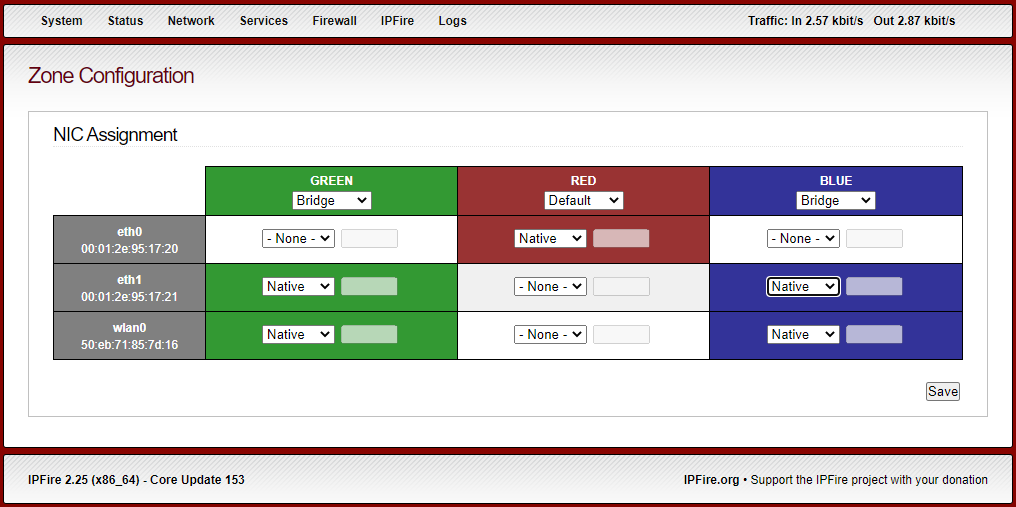Screen dimensions: 1016x507
Task: Save the NIC assignment
Action: pyautogui.click(x=942, y=392)
